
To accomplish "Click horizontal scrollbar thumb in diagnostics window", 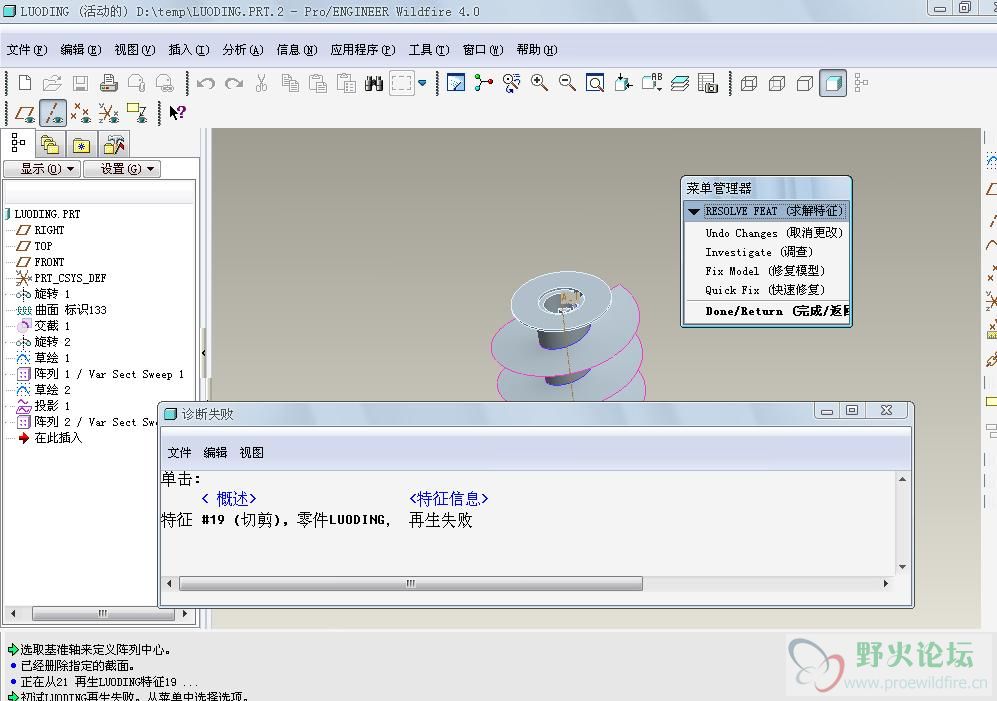I will (x=411, y=583).
